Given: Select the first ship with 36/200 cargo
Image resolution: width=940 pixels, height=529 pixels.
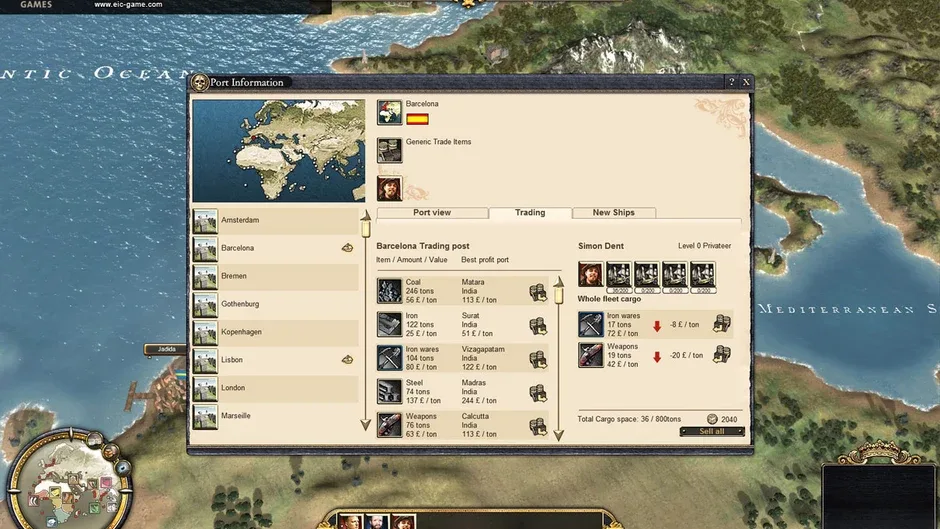Looking at the screenshot, I should pyautogui.click(x=619, y=275).
